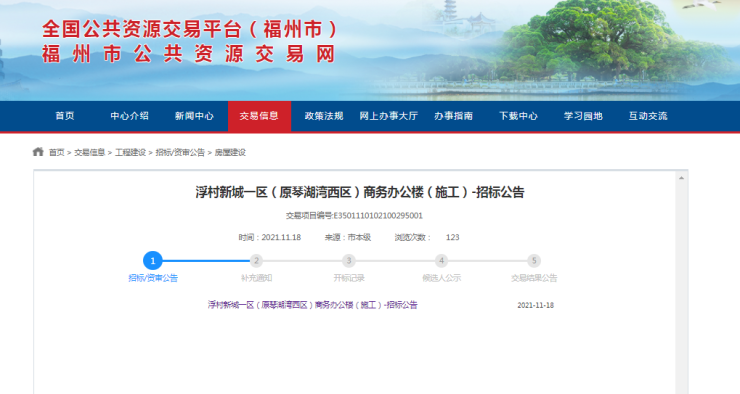Click 招标/资审公告 breadcrumb link

tap(180, 152)
